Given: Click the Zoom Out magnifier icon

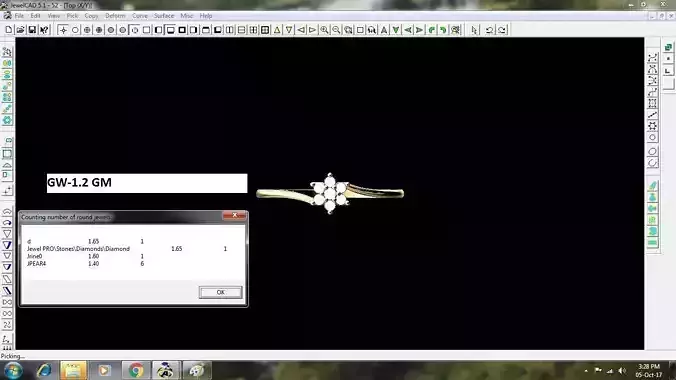Looking at the screenshot, I should (336, 30).
